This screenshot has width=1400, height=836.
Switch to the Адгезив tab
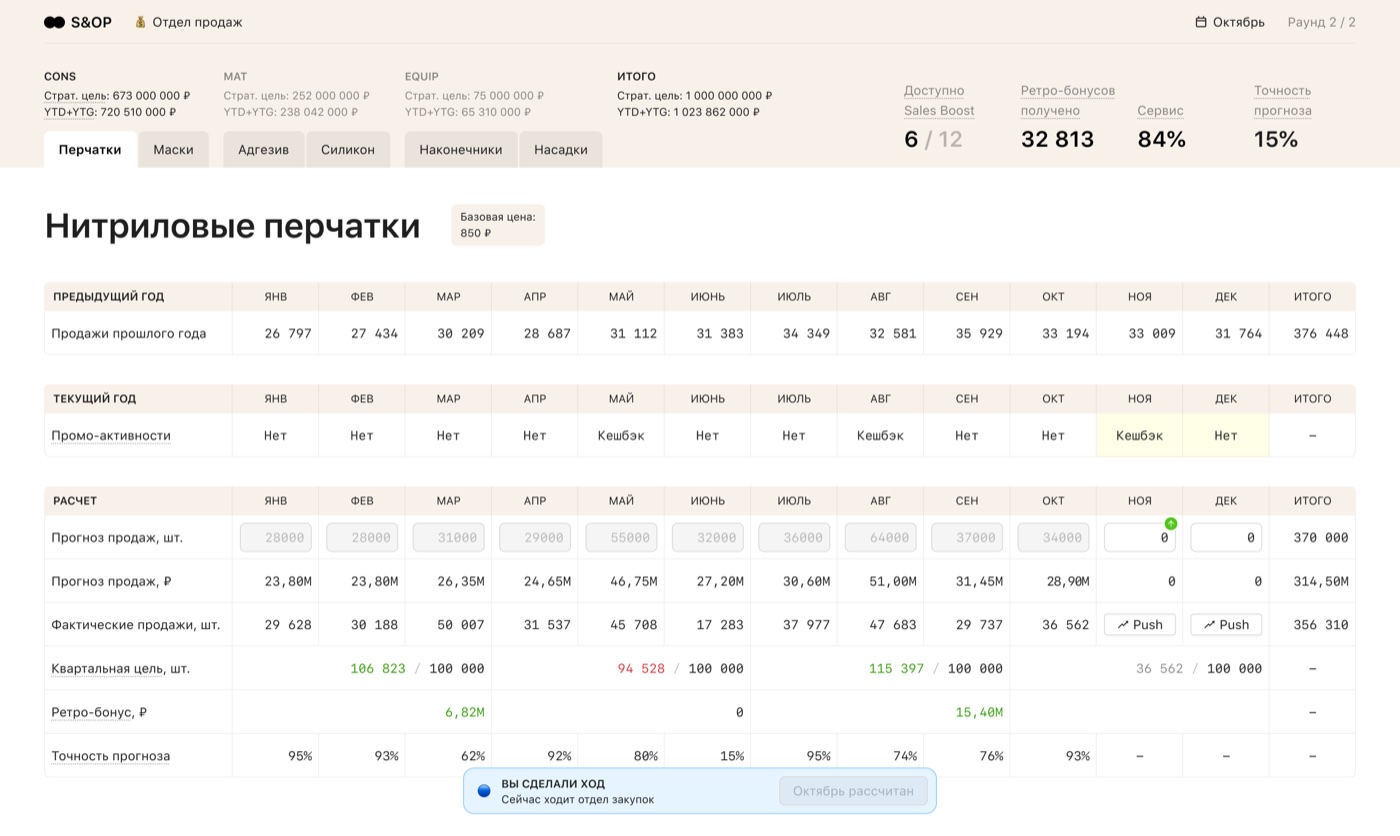(x=263, y=150)
